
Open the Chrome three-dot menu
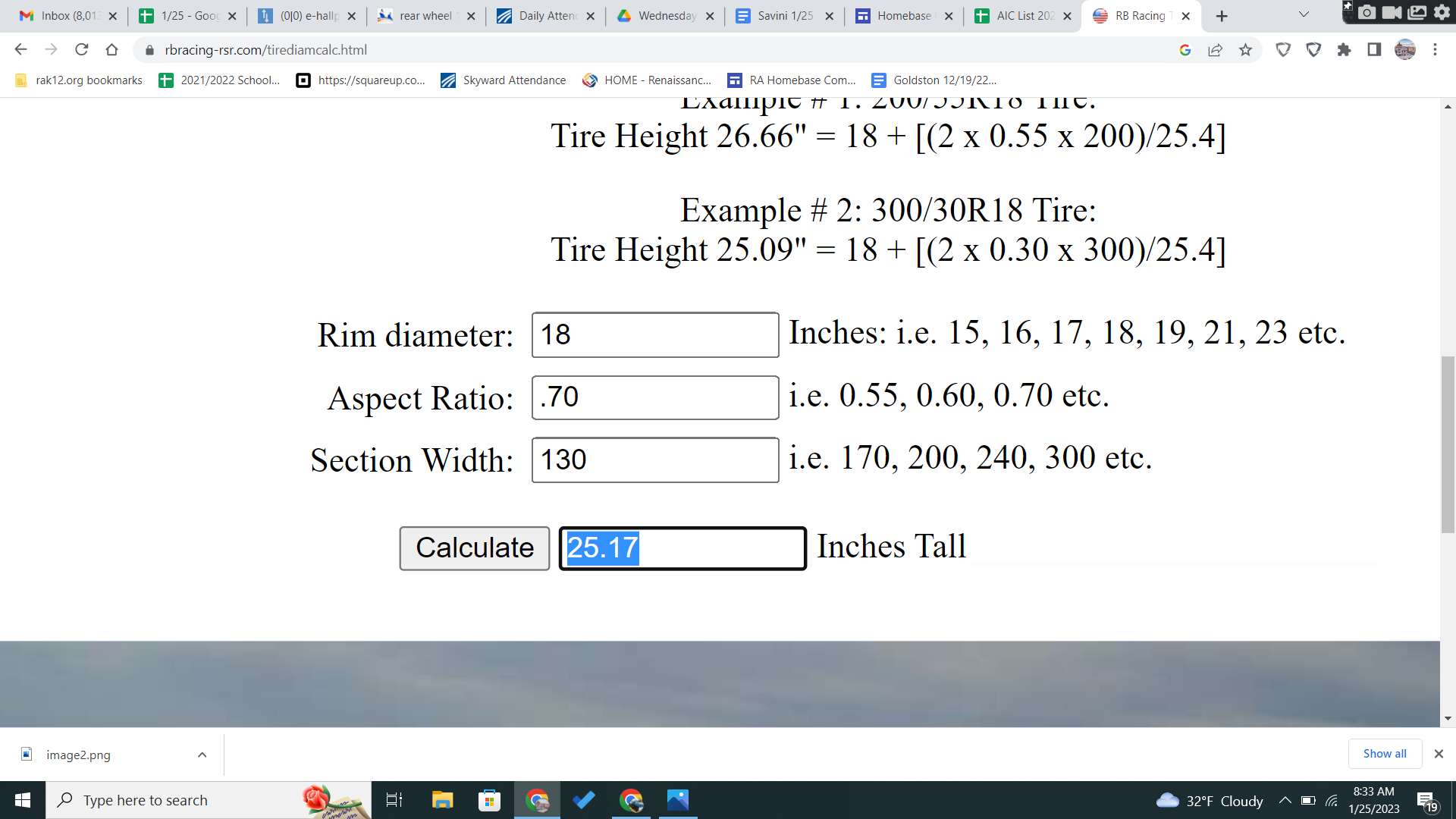click(1435, 50)
